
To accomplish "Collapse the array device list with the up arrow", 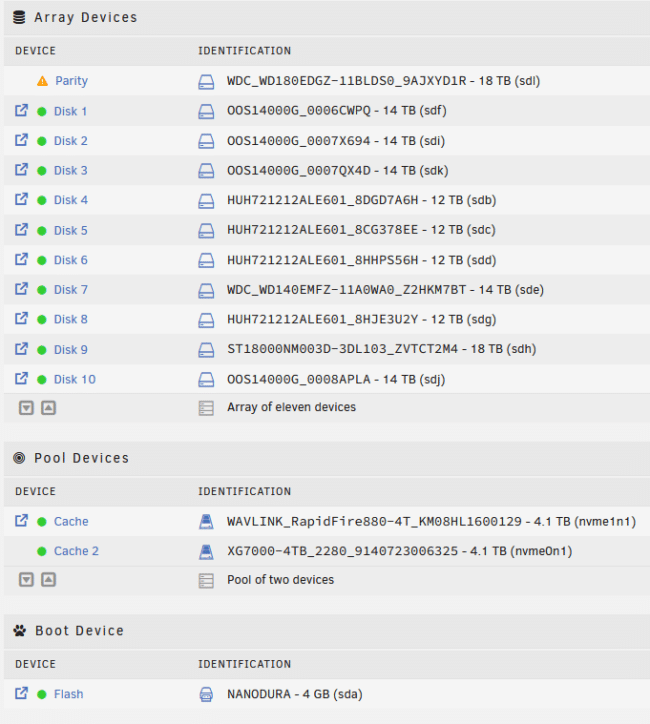I will (48, 408).
